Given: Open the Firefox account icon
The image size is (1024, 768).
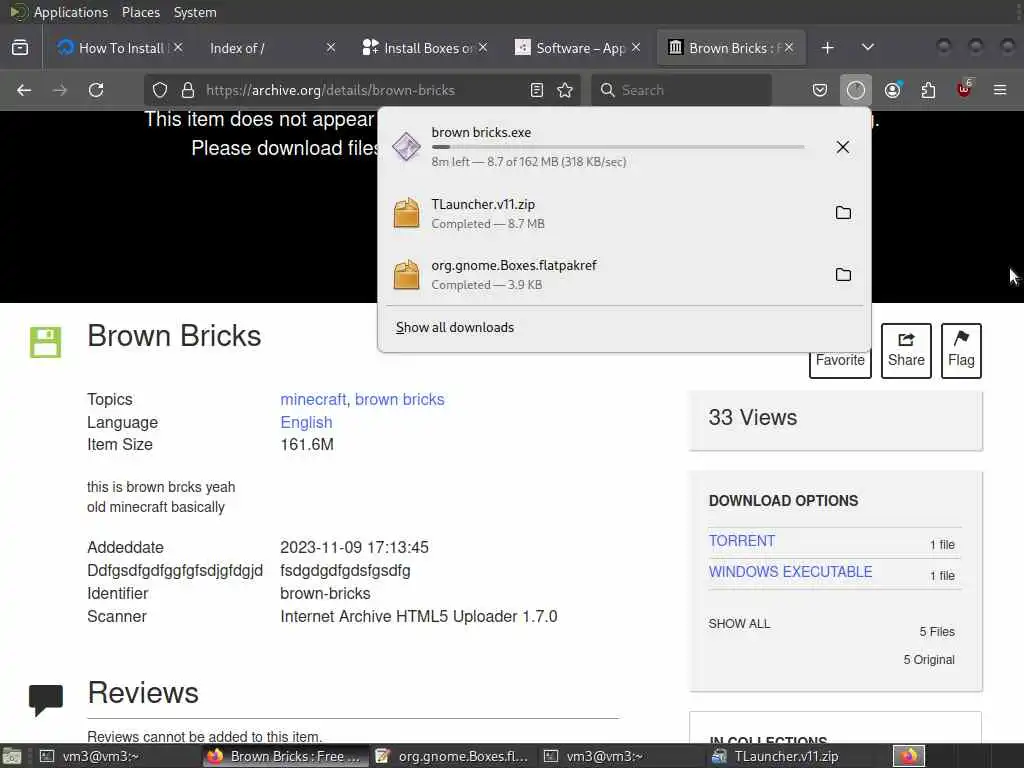Looking at the screenshot, I should [x=893, y=90].
